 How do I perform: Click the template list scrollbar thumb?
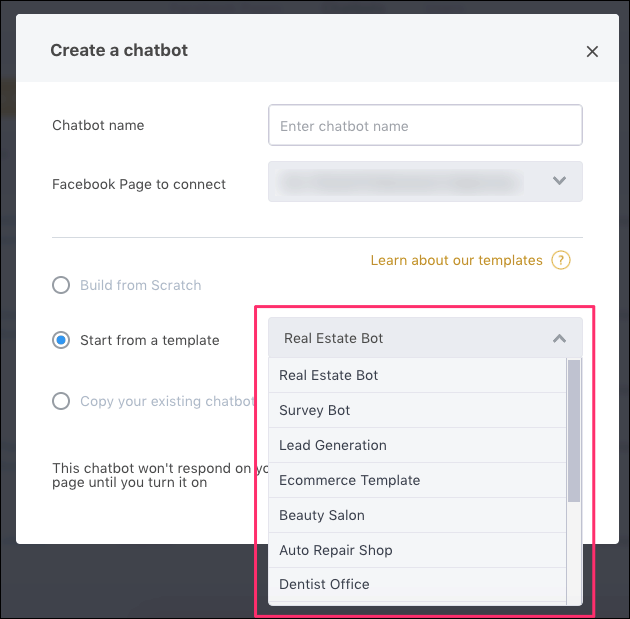(574, 431)
